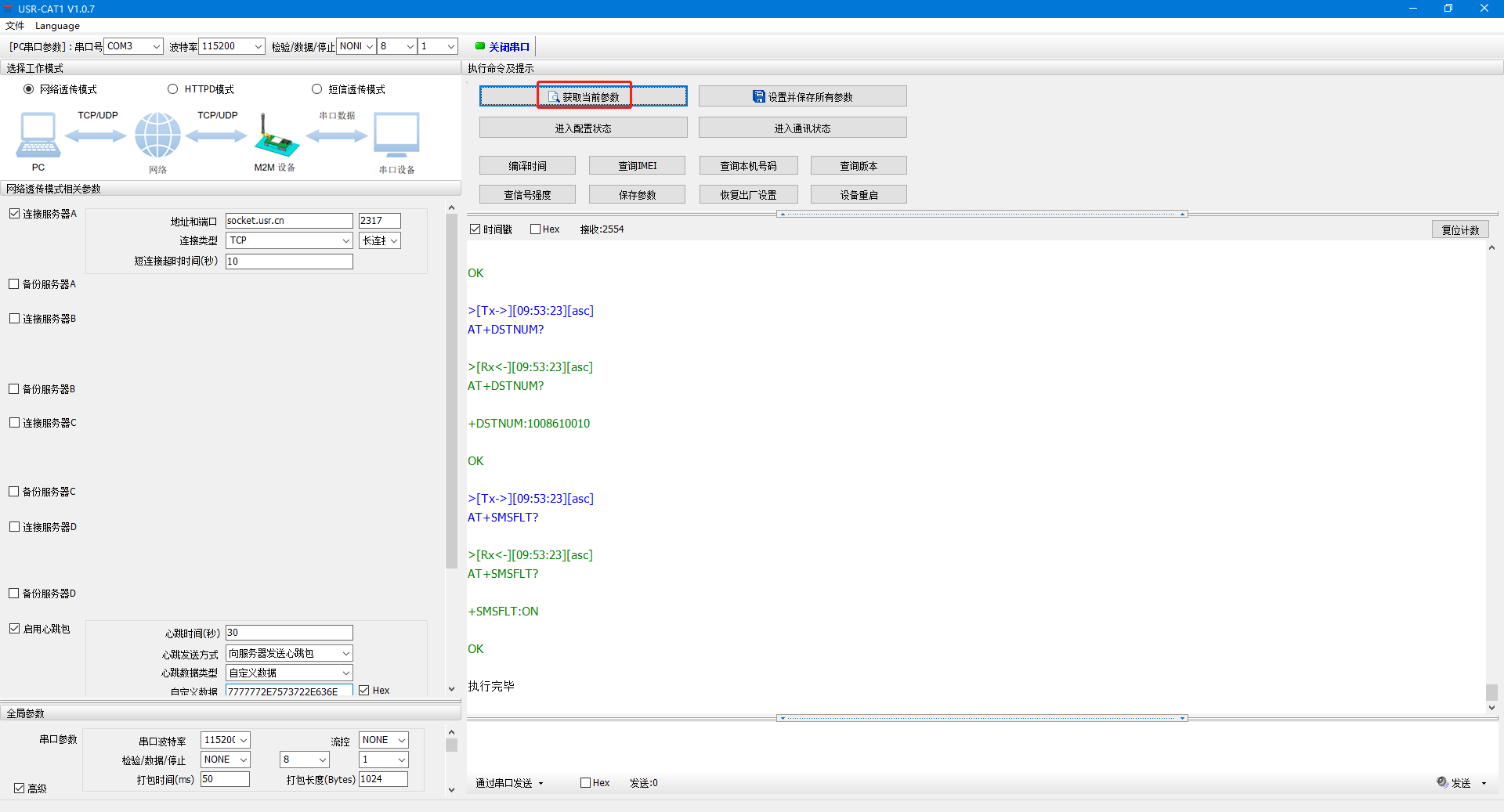Open the Language menu

pos(57,26)
